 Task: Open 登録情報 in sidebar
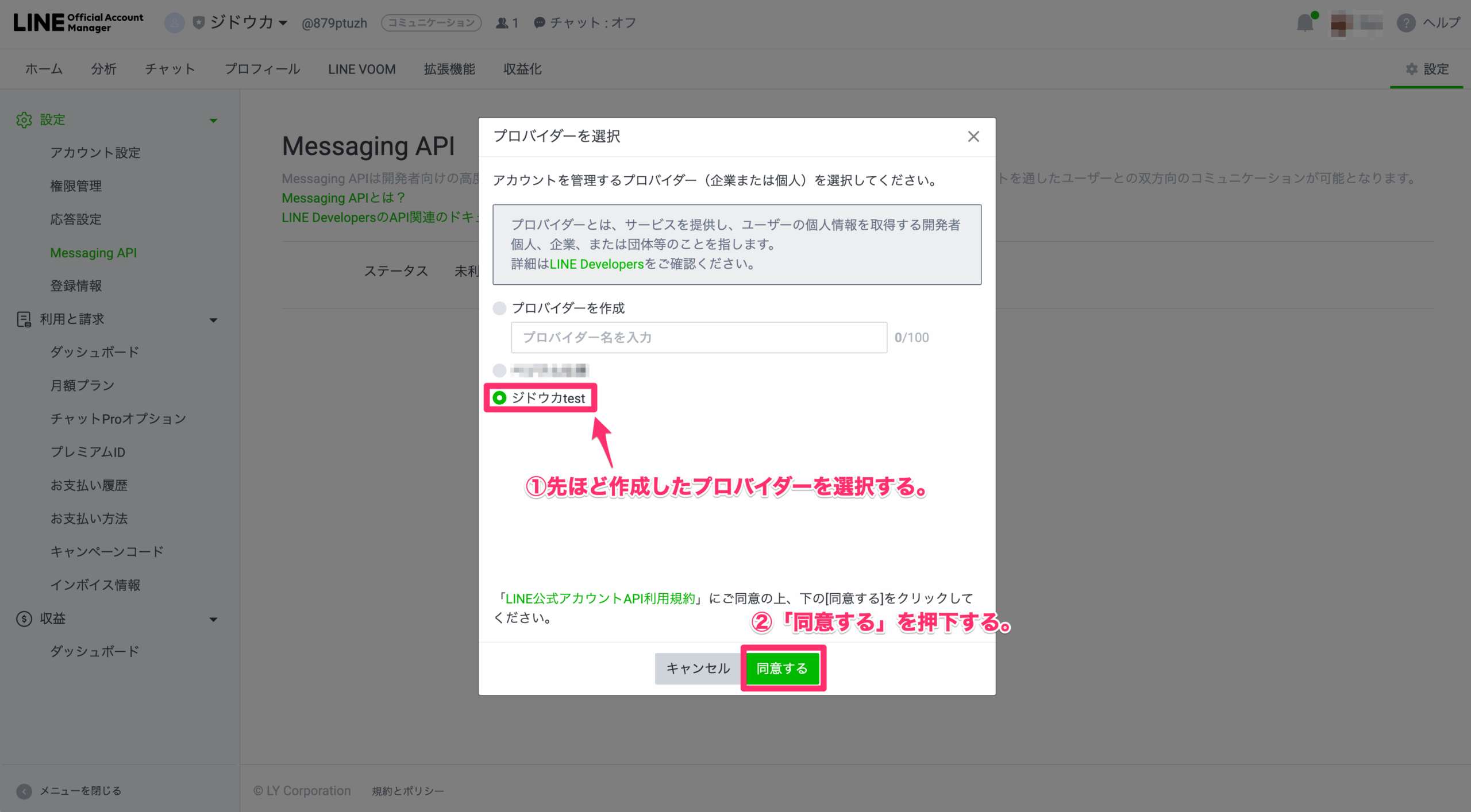point(76,286)
